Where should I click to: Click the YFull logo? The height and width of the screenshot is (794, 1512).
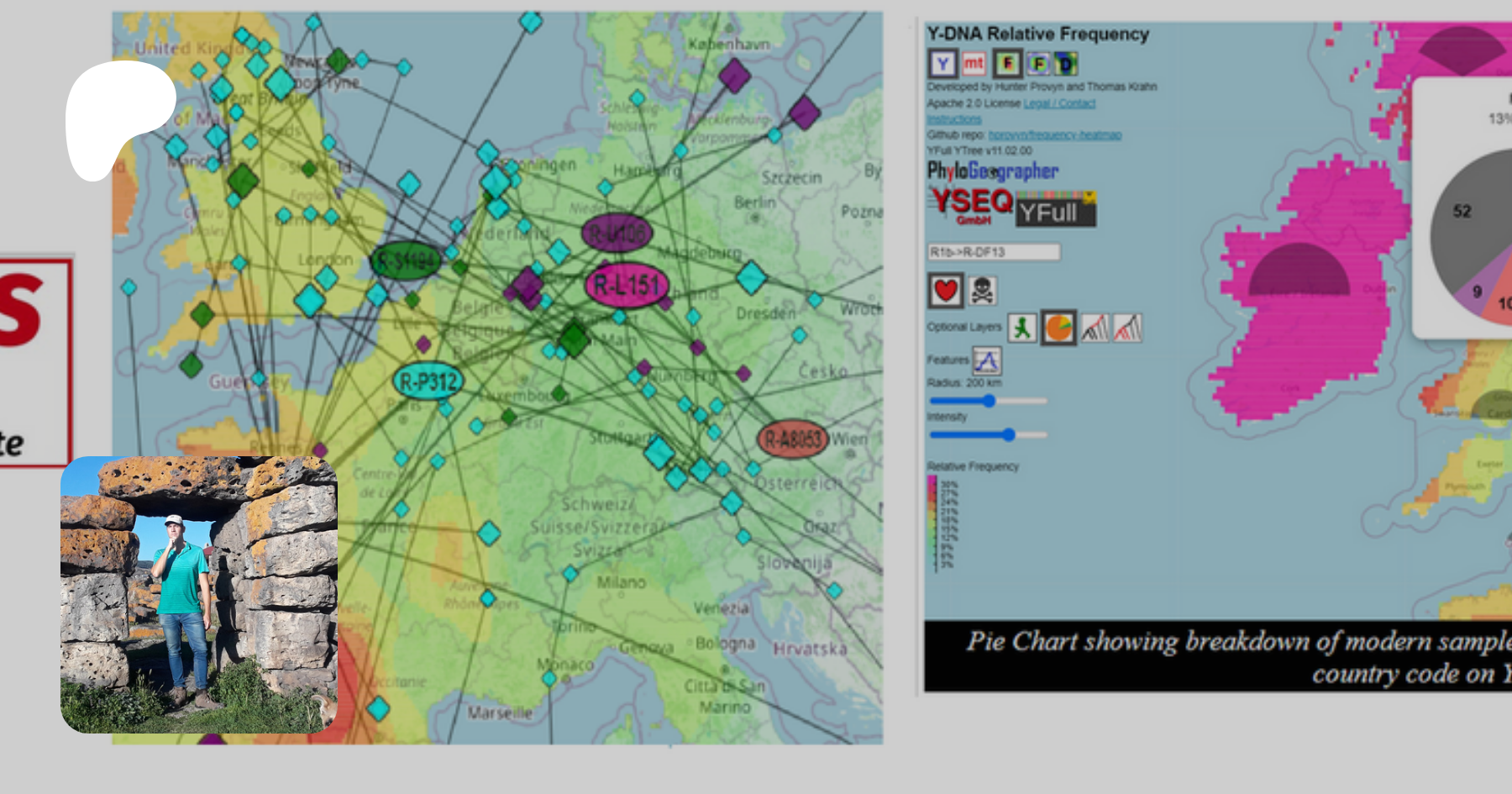pos(1055,211)
